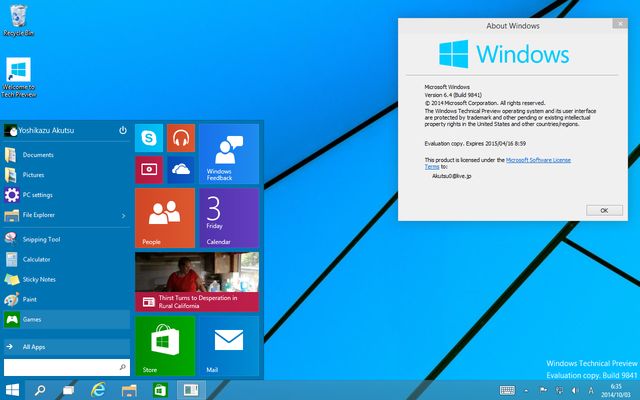
Task: Click the volume speaker tray icon
Action: (x=575, y=391)
